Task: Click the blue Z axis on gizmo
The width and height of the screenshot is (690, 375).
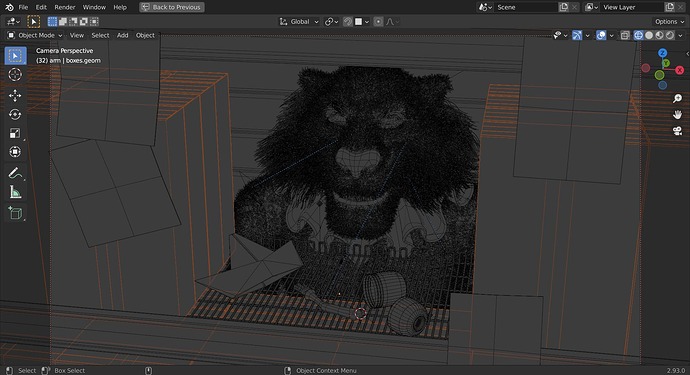Action: click(662, 53)
